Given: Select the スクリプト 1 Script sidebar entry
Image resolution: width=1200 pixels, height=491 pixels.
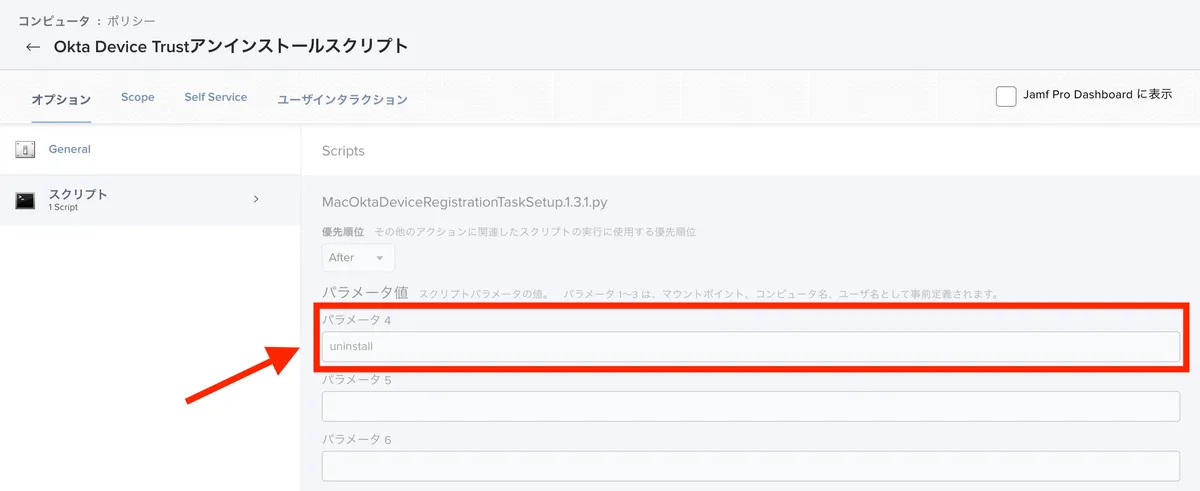Looking at the screenshot, I should [x=78, y=199].
